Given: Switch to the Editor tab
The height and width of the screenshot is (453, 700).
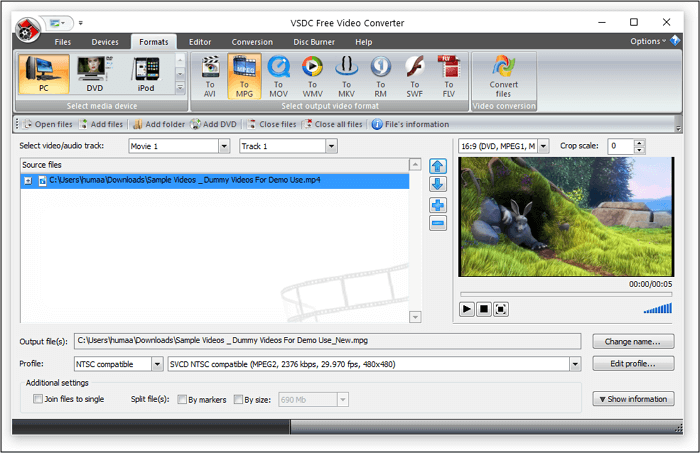Looking at the screenshot, I should (200, 42).
